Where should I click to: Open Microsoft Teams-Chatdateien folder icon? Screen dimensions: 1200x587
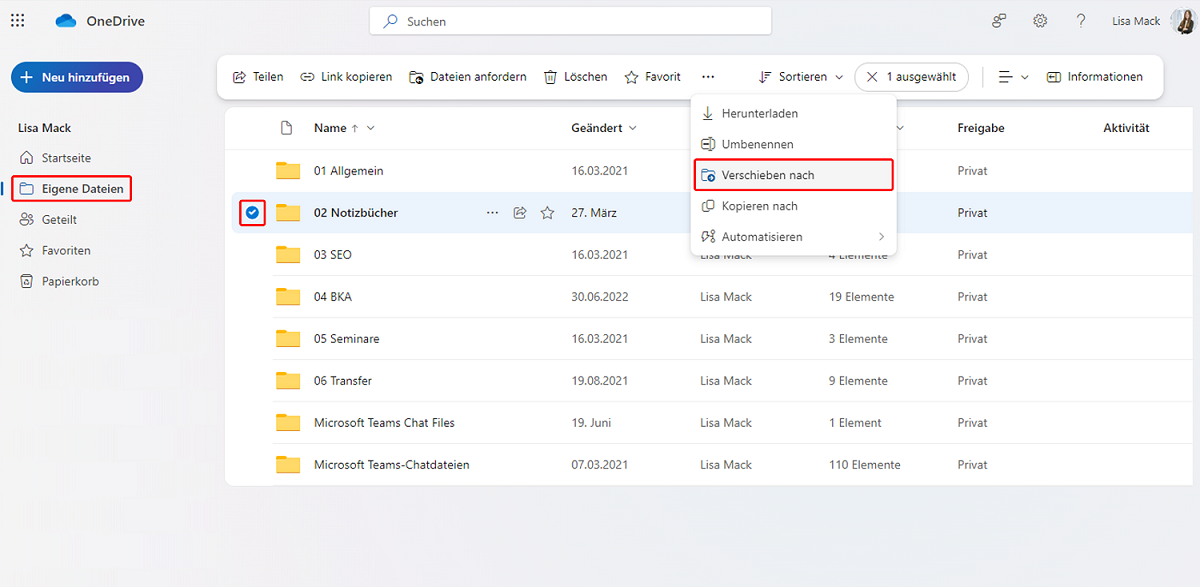(288, 465)
